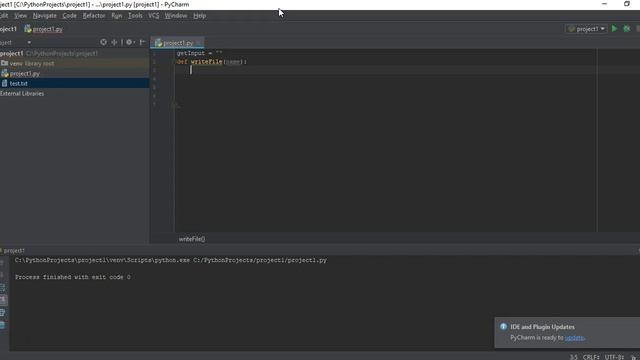The width and height of the screenshot is (640, 360).
Task: Open the VCS menu
Action: (153, 16)
